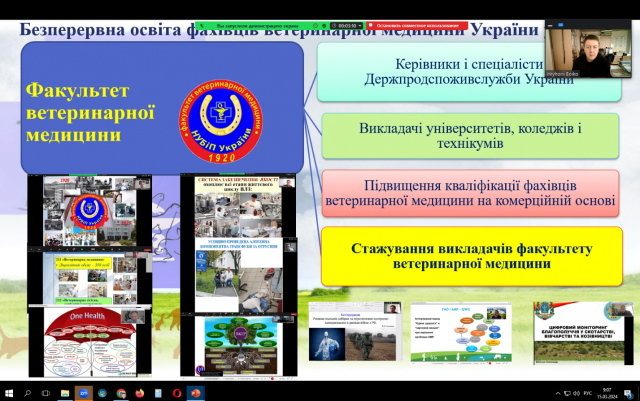Viewport: 640px width, 401px height.
Task: Click the yellow Стажування викладачів факультету box
Action: [x=470, y=256]
